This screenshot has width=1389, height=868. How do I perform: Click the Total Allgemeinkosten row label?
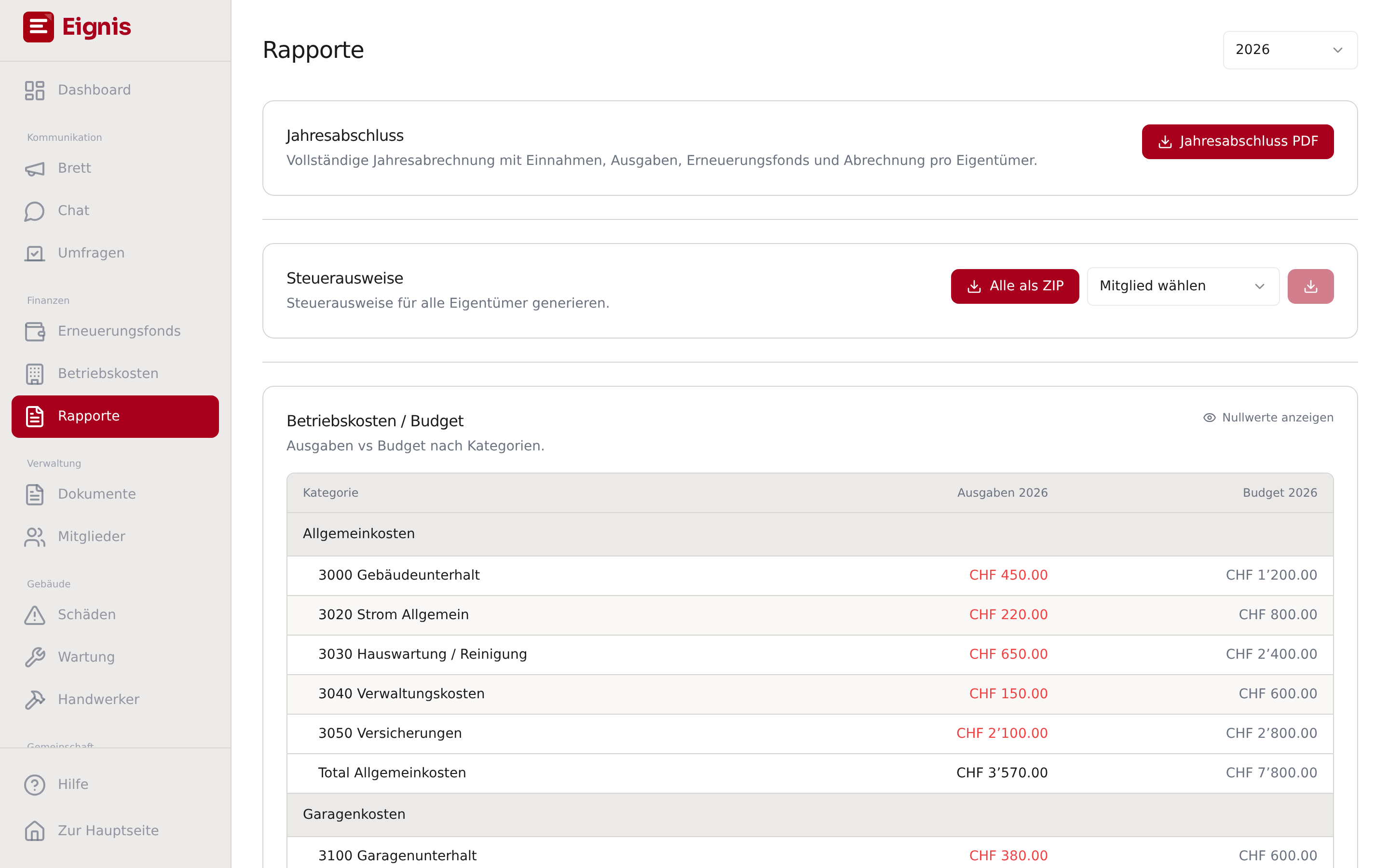click(392, 773)
